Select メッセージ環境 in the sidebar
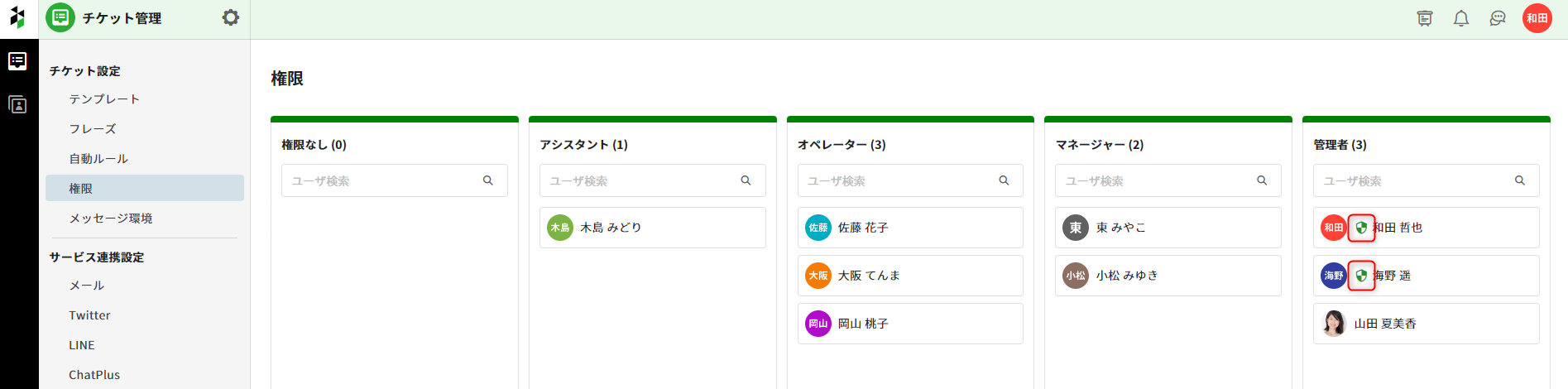Viewport: 1568px width, 389px height. 111,219
